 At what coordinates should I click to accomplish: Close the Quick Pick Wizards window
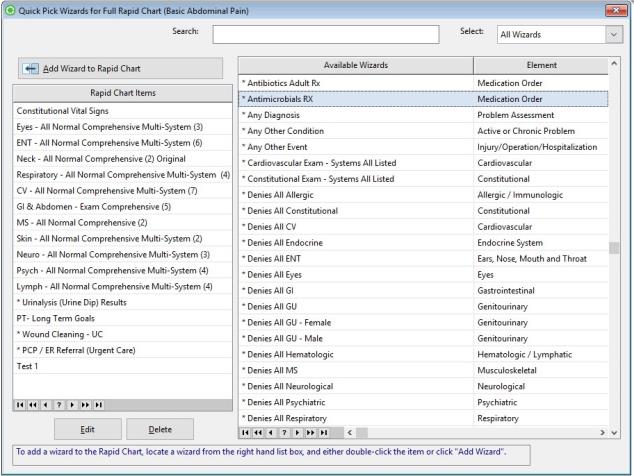(616, 10)
